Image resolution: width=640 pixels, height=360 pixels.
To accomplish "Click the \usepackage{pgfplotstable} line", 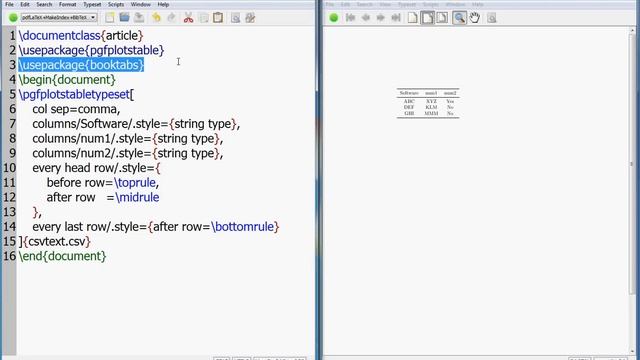I will (x=91, y=50).
